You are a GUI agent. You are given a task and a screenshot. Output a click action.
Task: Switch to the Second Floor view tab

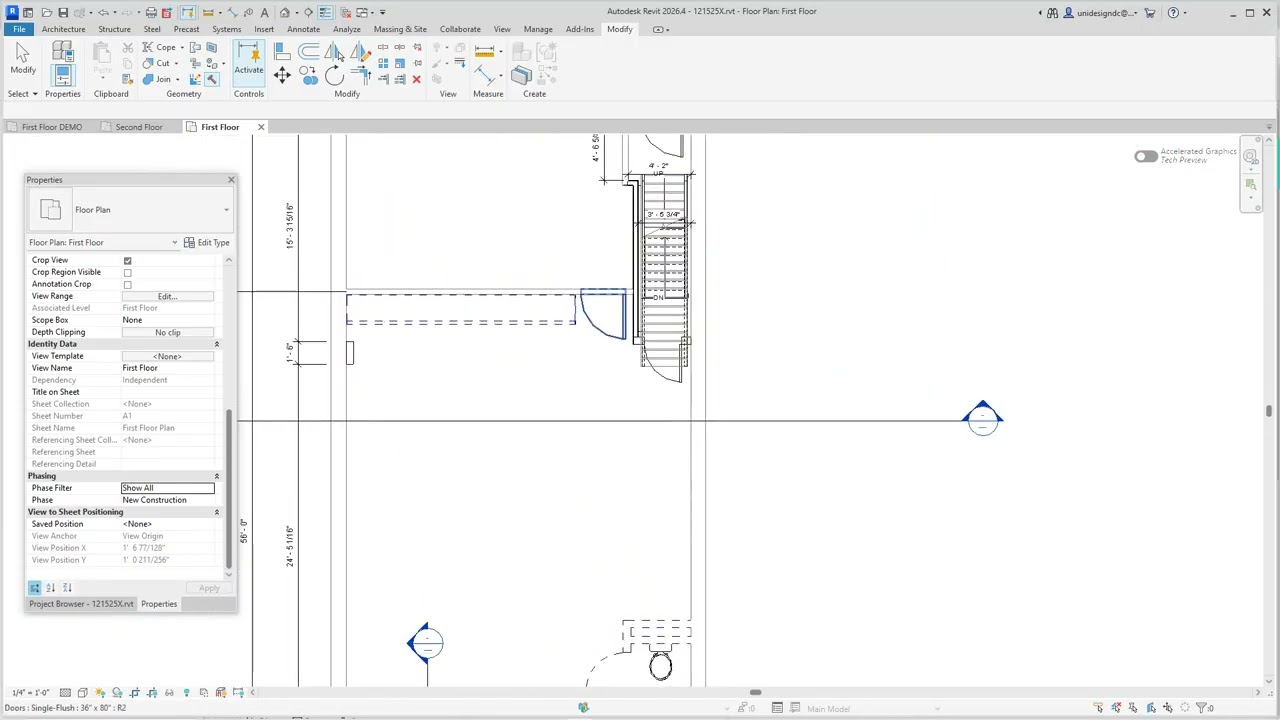138,127
